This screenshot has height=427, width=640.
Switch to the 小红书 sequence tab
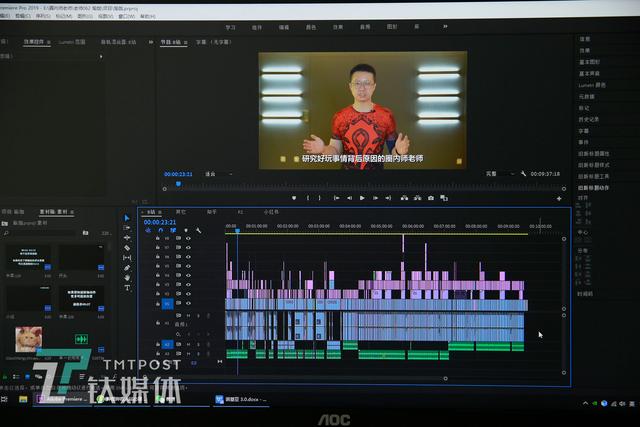click(x=271, y=212)
